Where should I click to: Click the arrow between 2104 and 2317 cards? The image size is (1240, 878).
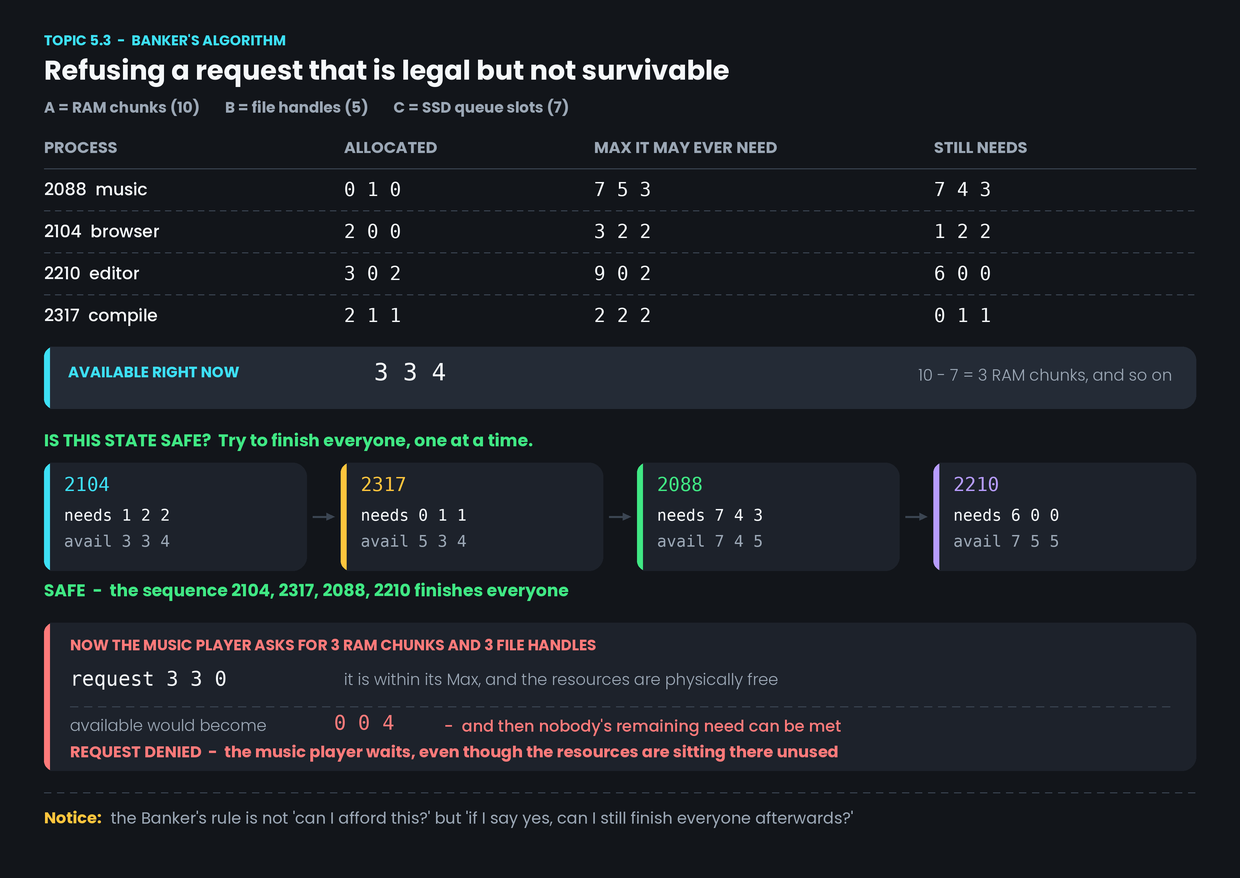323,517
